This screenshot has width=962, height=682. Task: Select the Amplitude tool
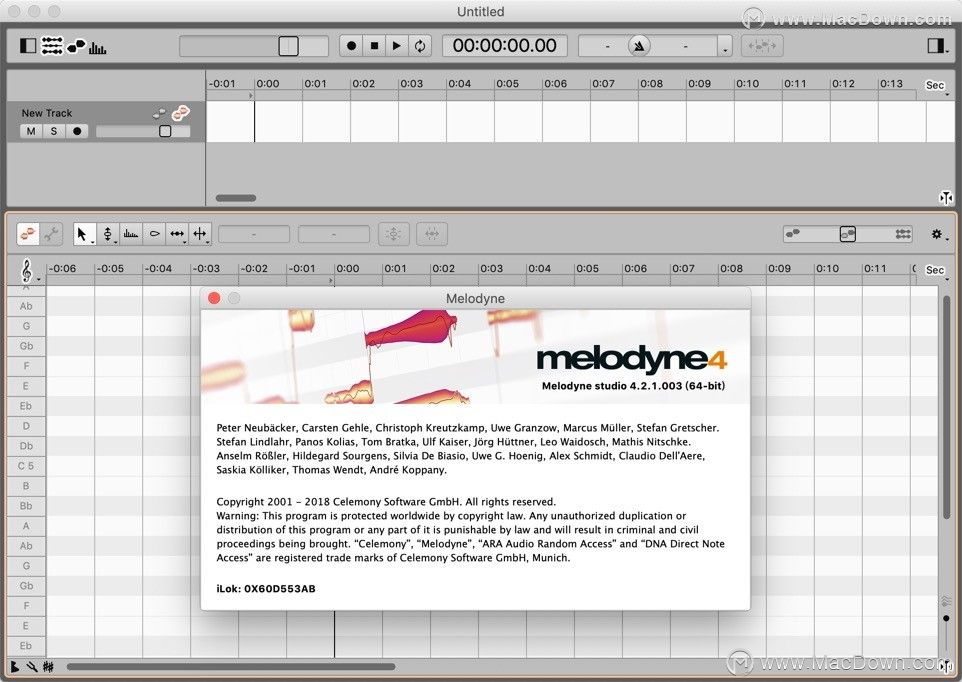[x=154, y=234]
